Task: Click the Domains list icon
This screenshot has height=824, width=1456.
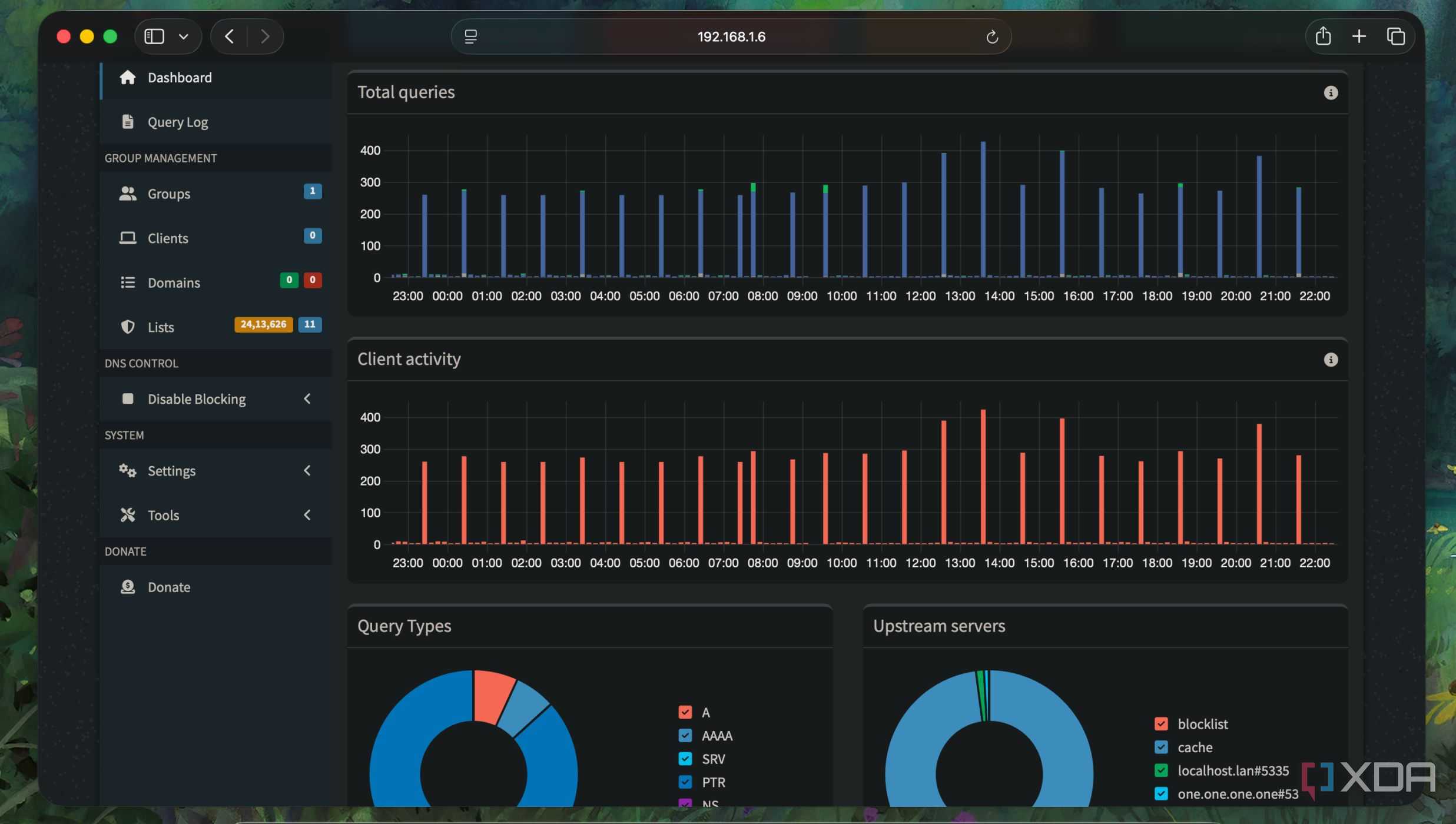Action: point(128,283)
